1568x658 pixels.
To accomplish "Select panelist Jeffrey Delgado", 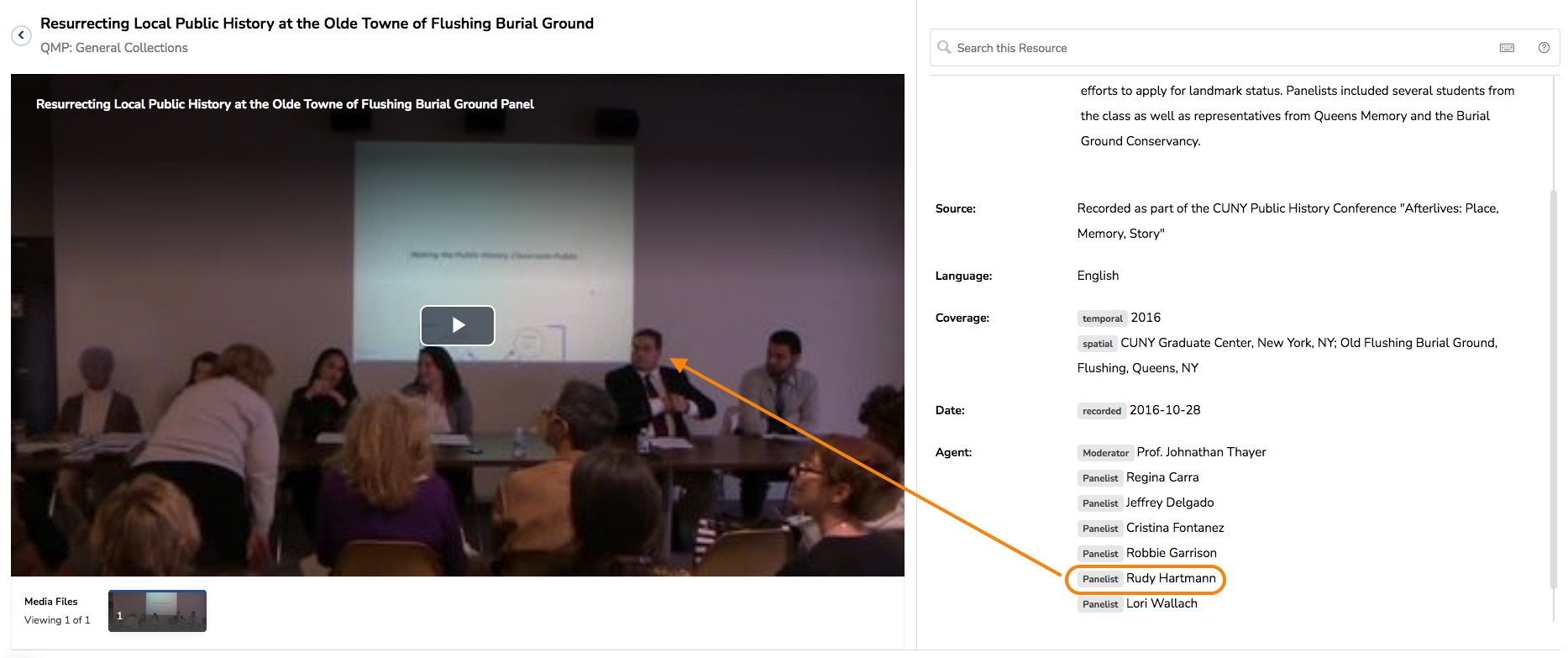I will [1170, 503].
